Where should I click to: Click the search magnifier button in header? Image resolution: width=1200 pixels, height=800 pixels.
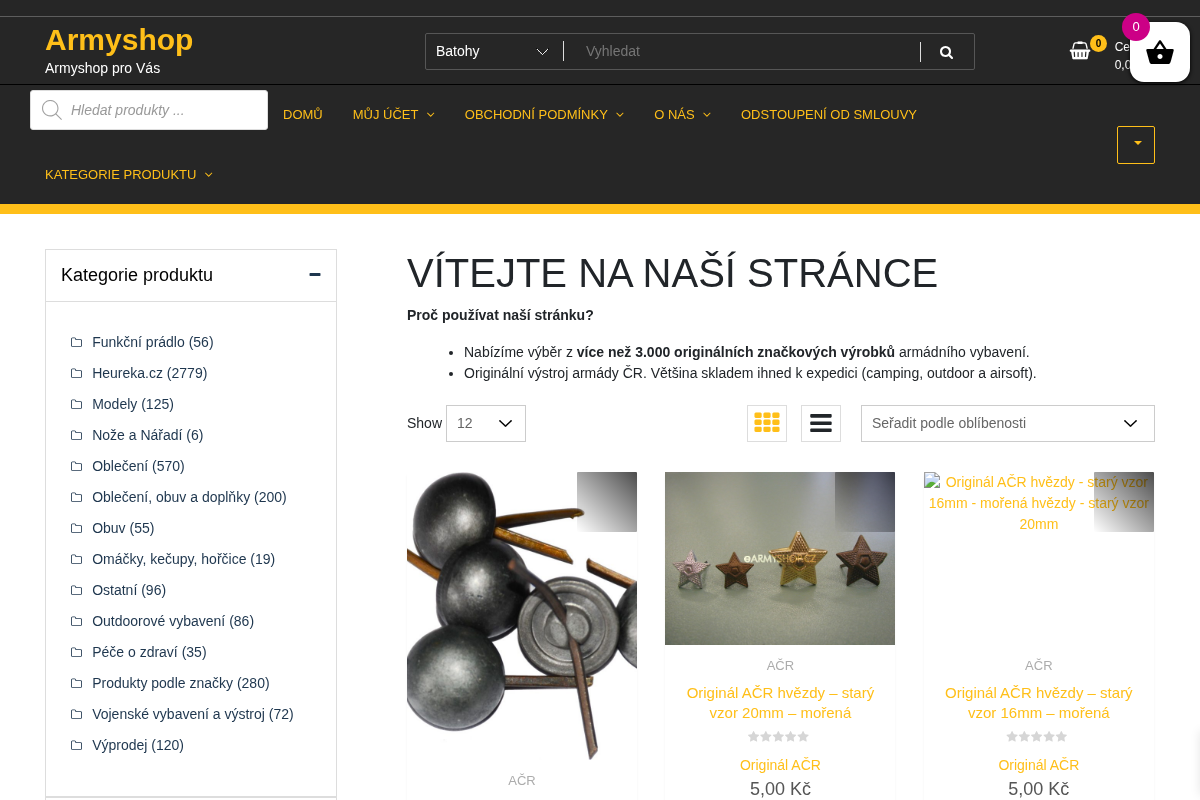946,52
